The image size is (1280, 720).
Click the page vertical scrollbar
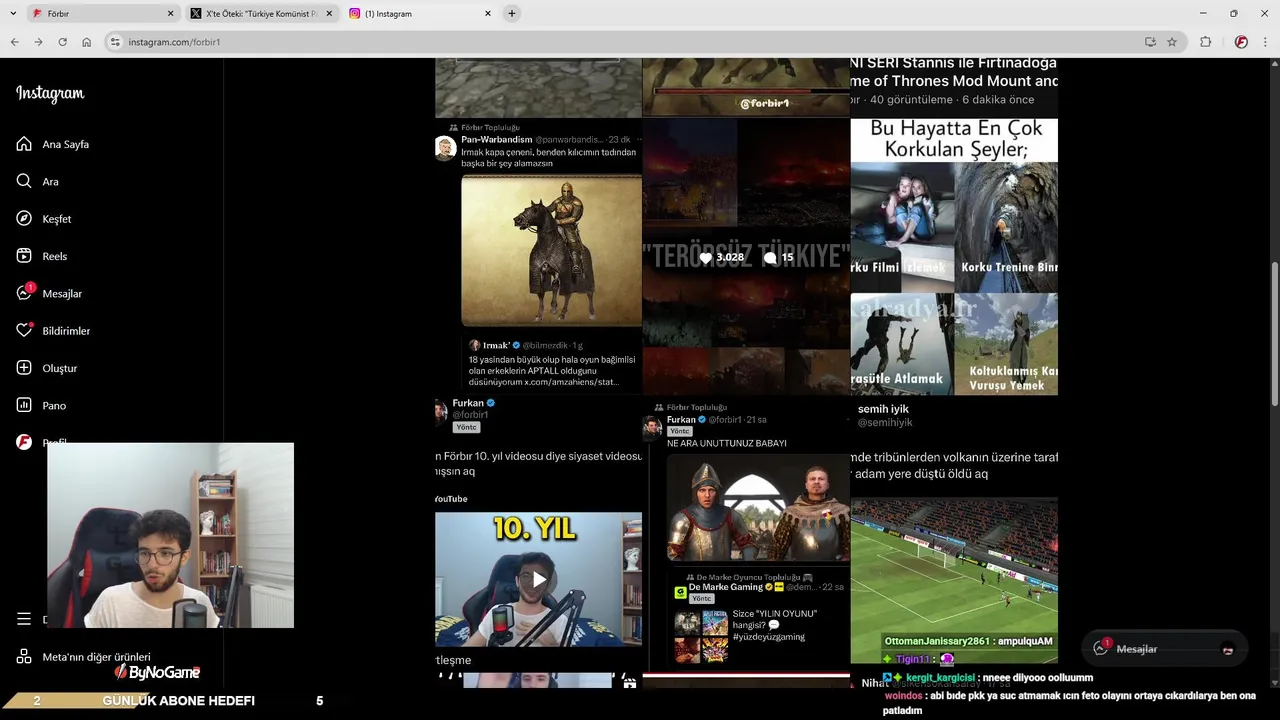(1274, 334)
